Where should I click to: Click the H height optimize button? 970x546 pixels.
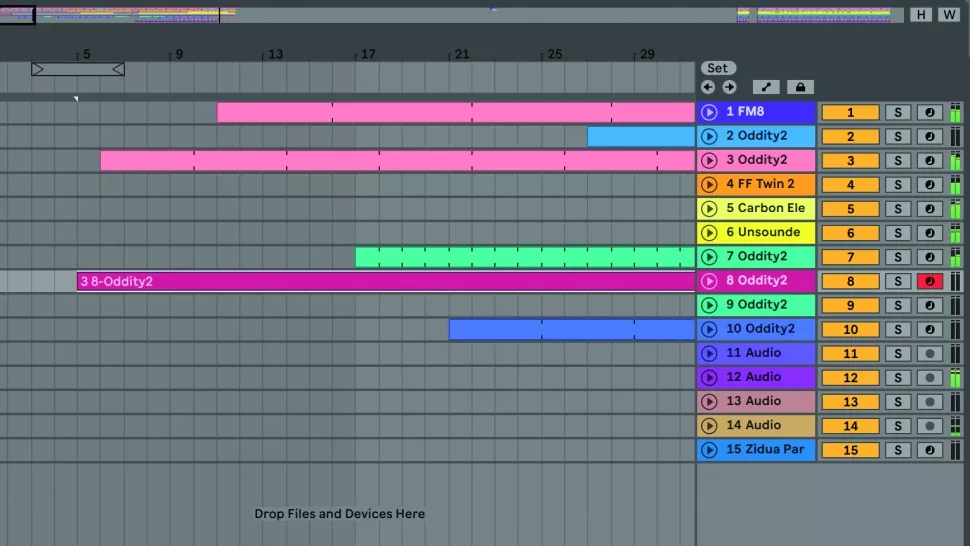point(920,15)
